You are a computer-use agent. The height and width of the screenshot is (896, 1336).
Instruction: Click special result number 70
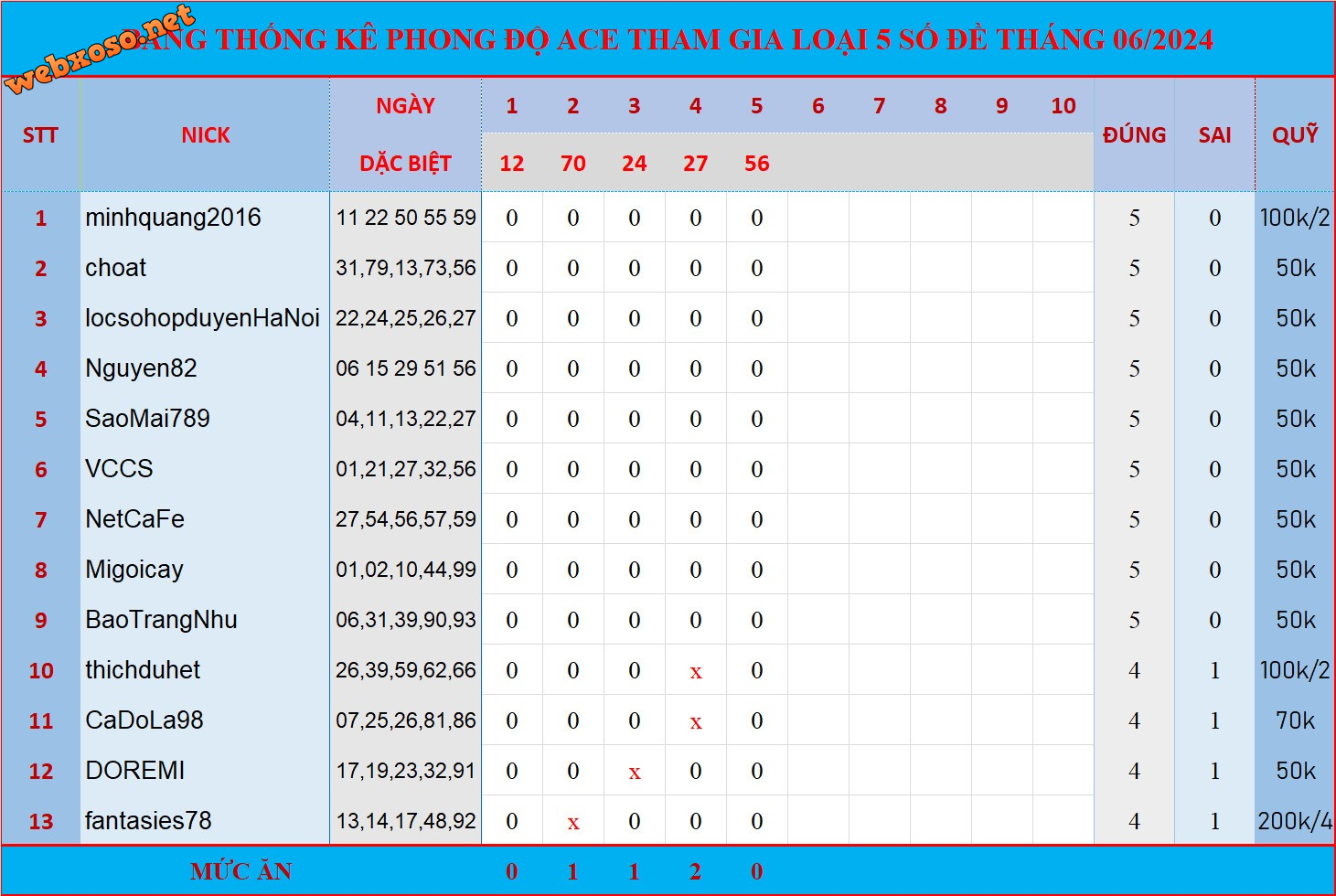[573, 164]
